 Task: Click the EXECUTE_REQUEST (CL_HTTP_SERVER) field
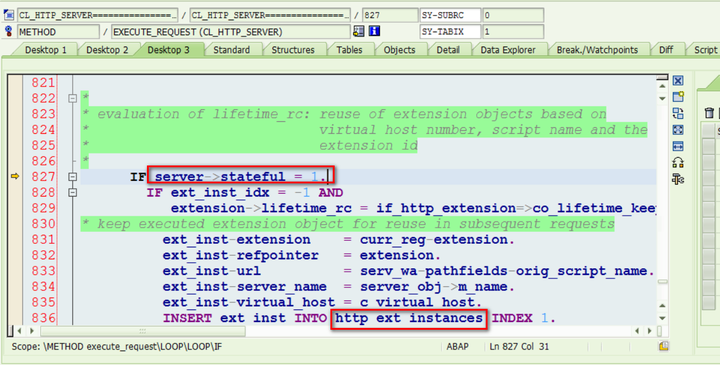tap(231, 32)
